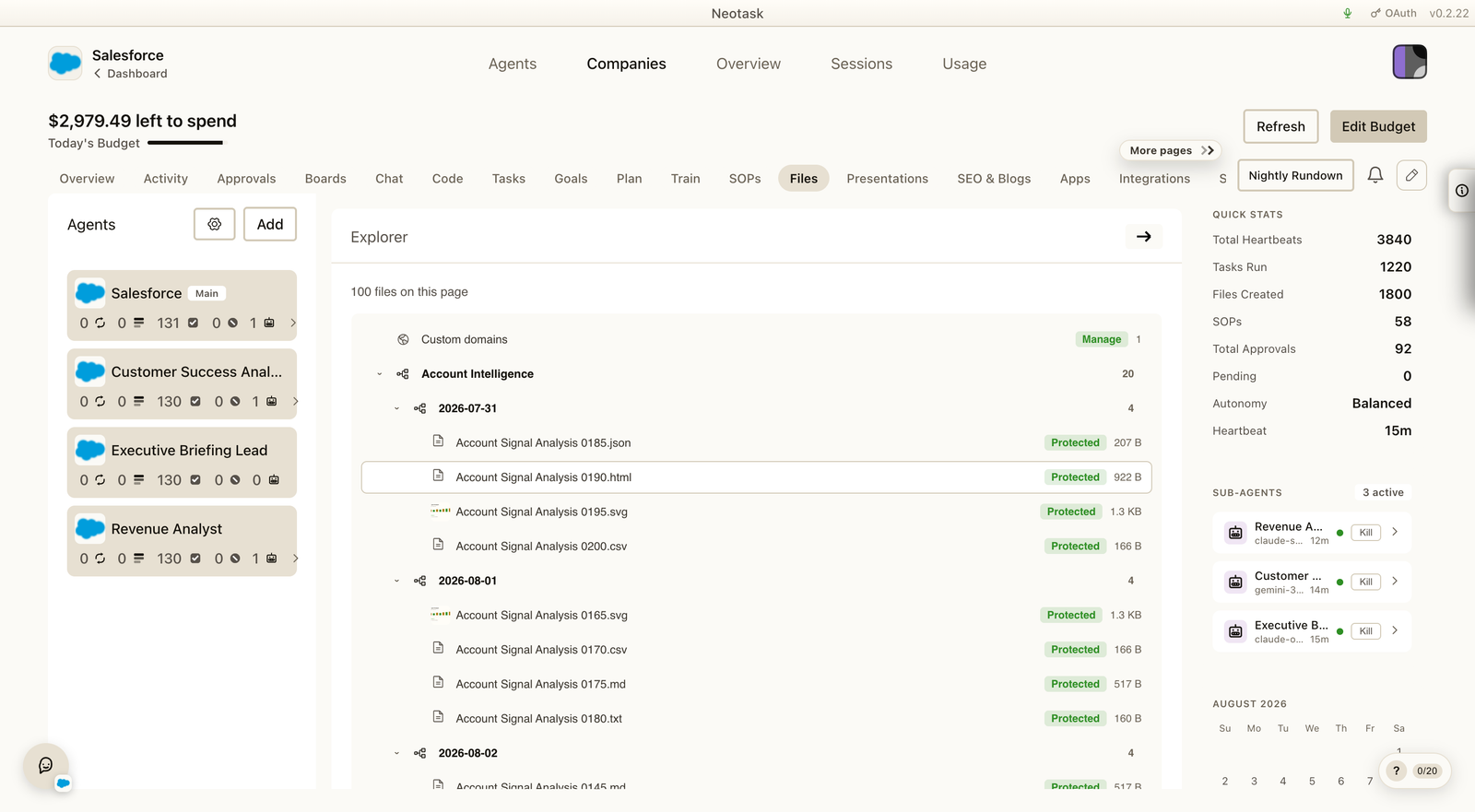Click the Customer sub-agent robot icon
This screenshot has height=812, width=1475.
[x=1235, y=582]
